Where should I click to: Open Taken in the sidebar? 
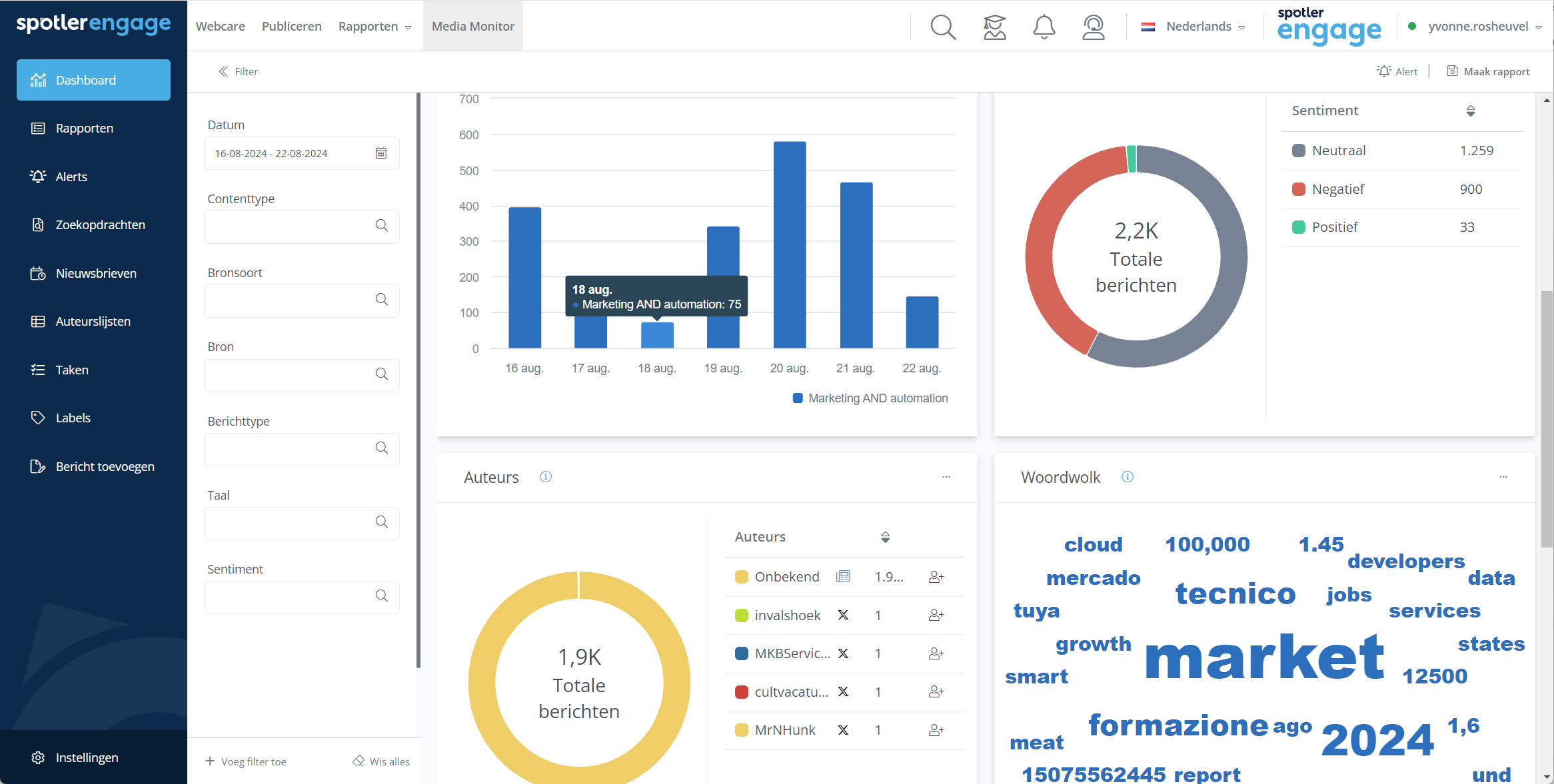72,370
